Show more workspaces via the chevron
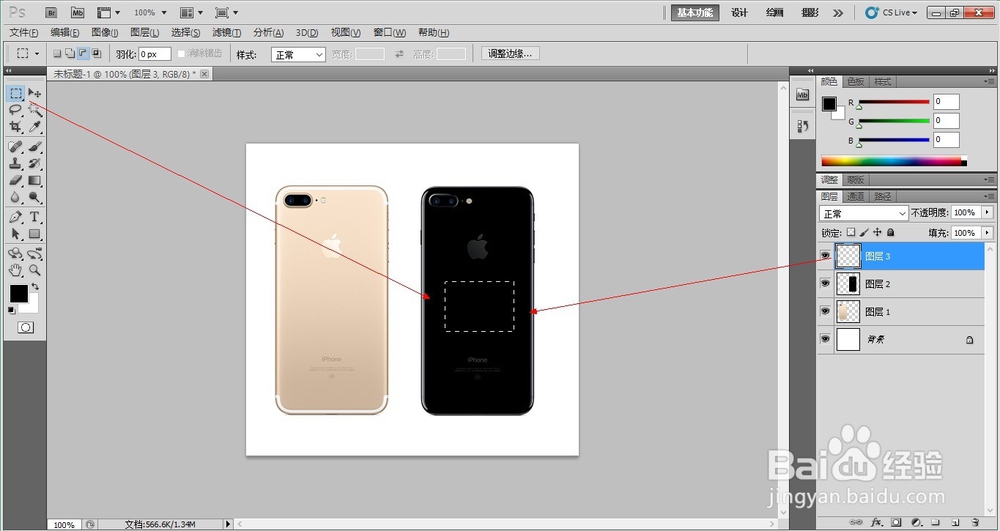1000x531 pixels. pyautogui.click(x=838, y=12)
